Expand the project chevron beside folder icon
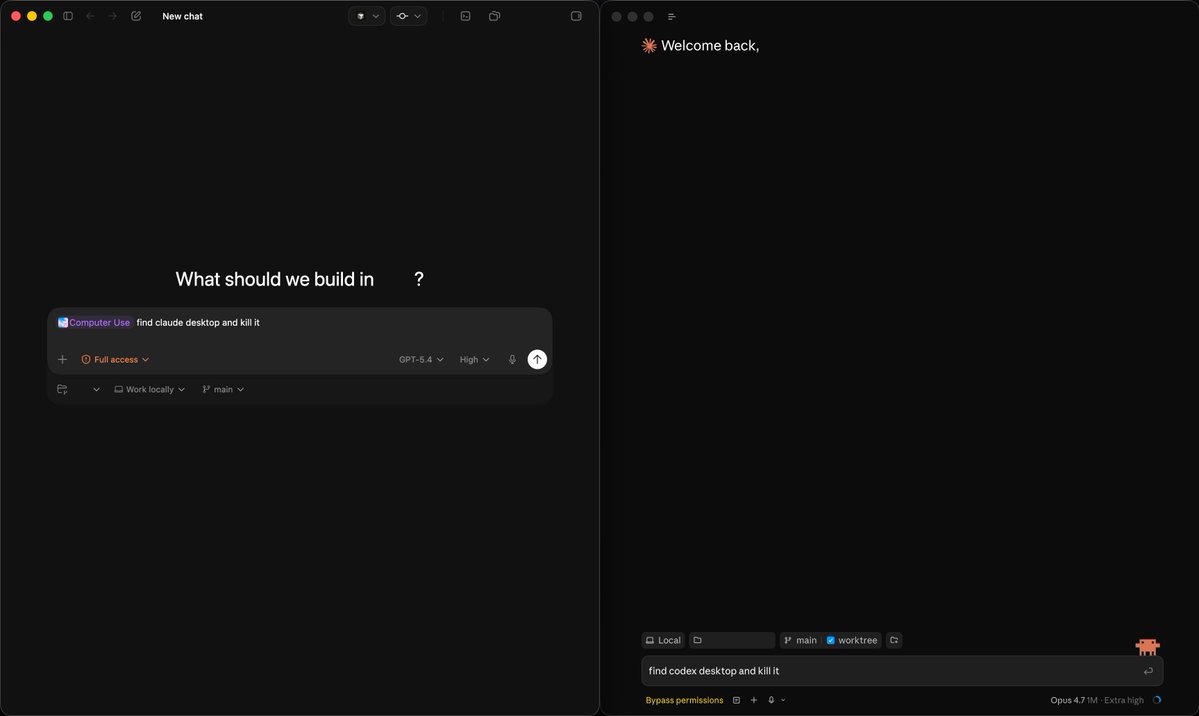 96,389
